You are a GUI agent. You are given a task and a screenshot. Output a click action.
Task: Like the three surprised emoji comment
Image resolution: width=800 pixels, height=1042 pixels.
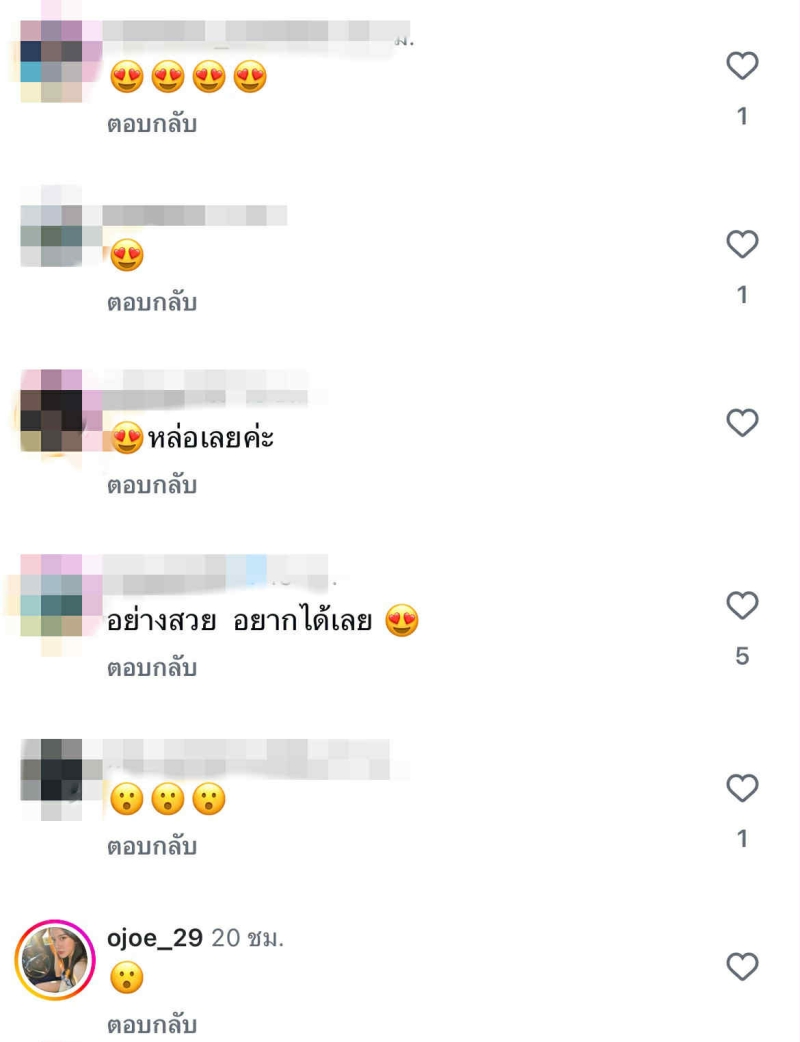click(x=742, y=788)
